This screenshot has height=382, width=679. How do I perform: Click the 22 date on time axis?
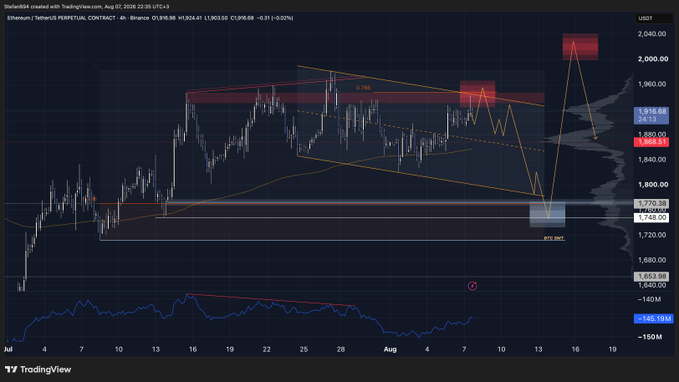(267, 349)
